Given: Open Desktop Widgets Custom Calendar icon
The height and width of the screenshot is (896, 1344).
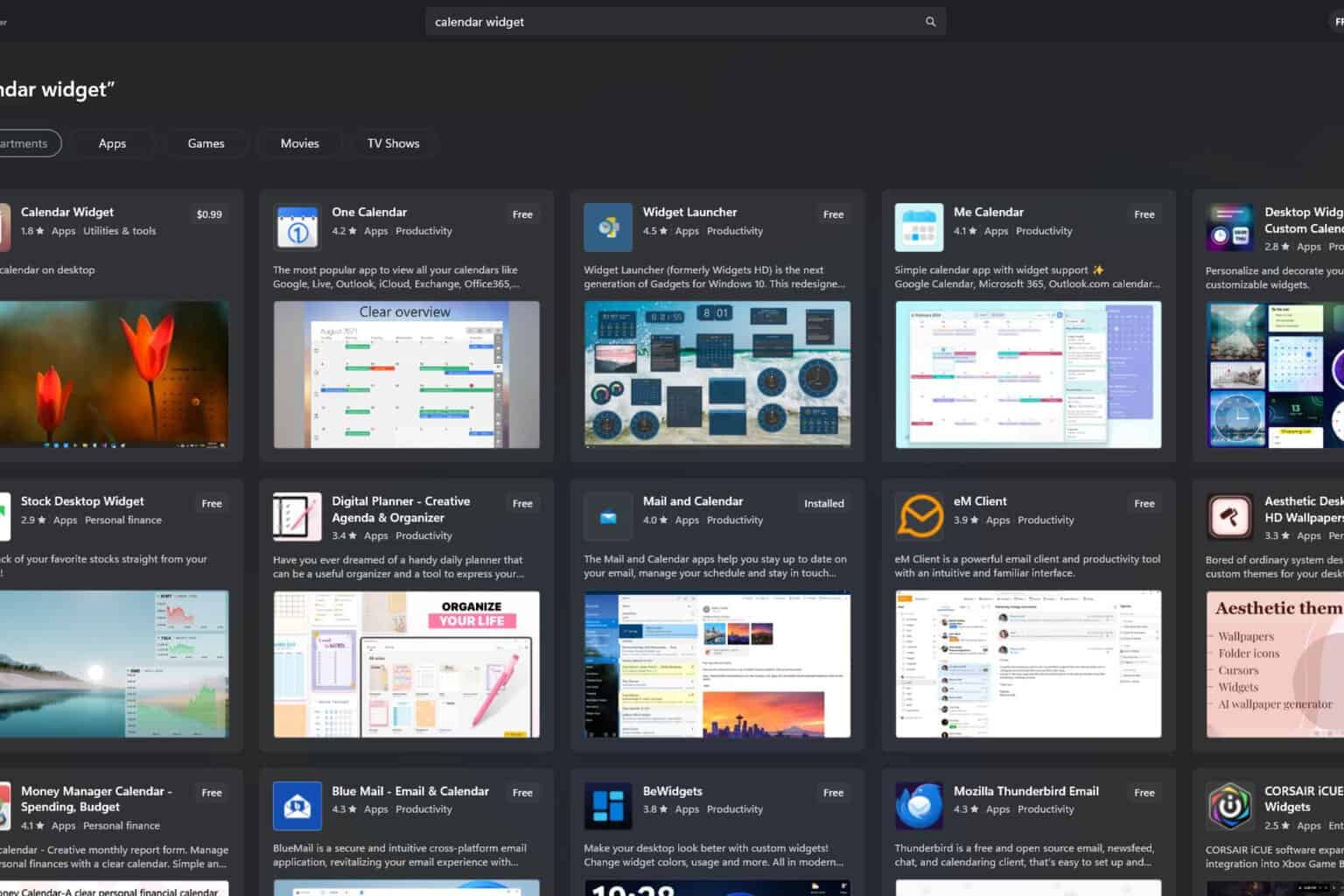Looking at the screenshot, I should point(1229,227).
